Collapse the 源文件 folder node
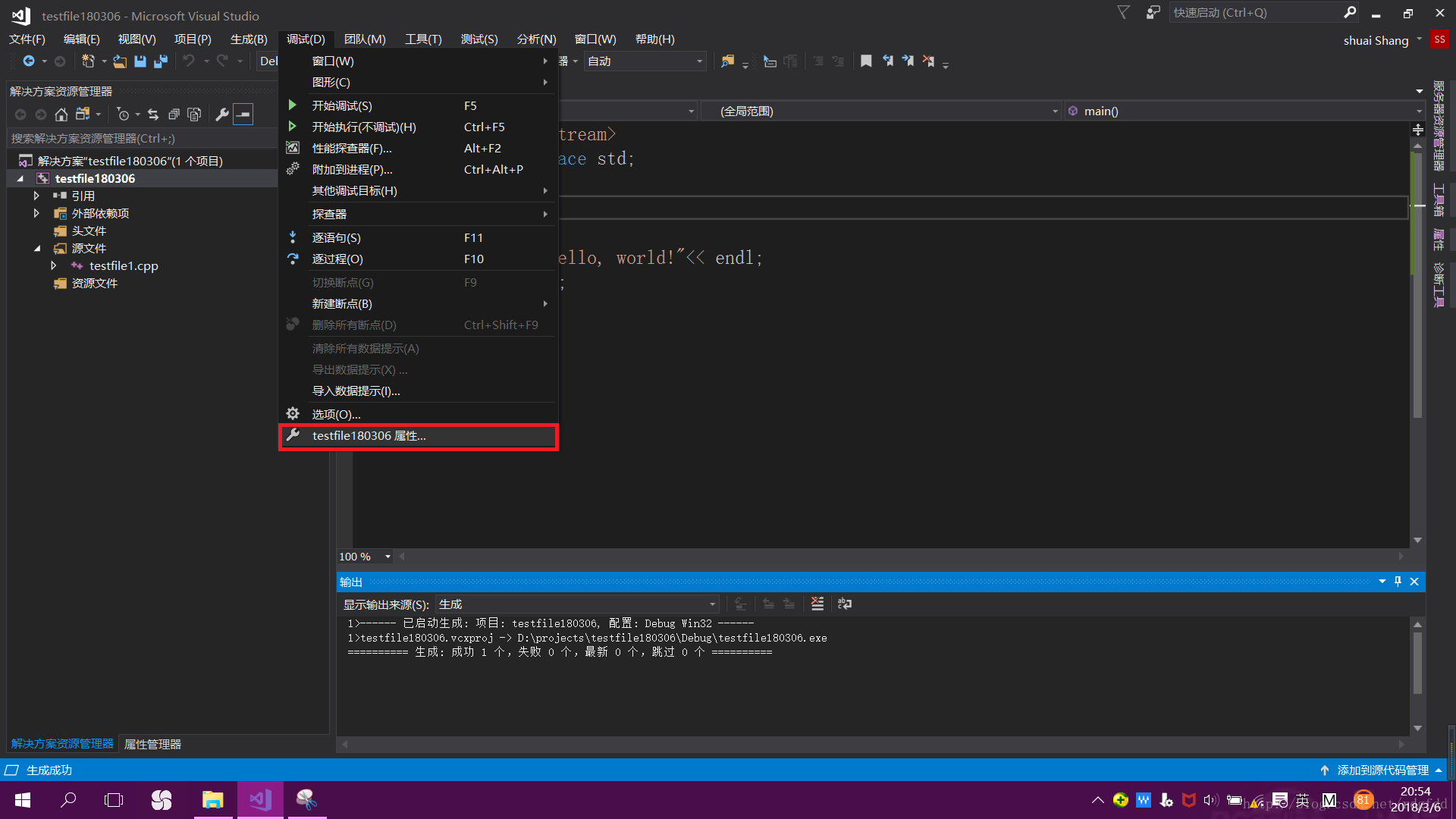The height and width of the screenshot is (819, 1456). click(x=36, y=248)
